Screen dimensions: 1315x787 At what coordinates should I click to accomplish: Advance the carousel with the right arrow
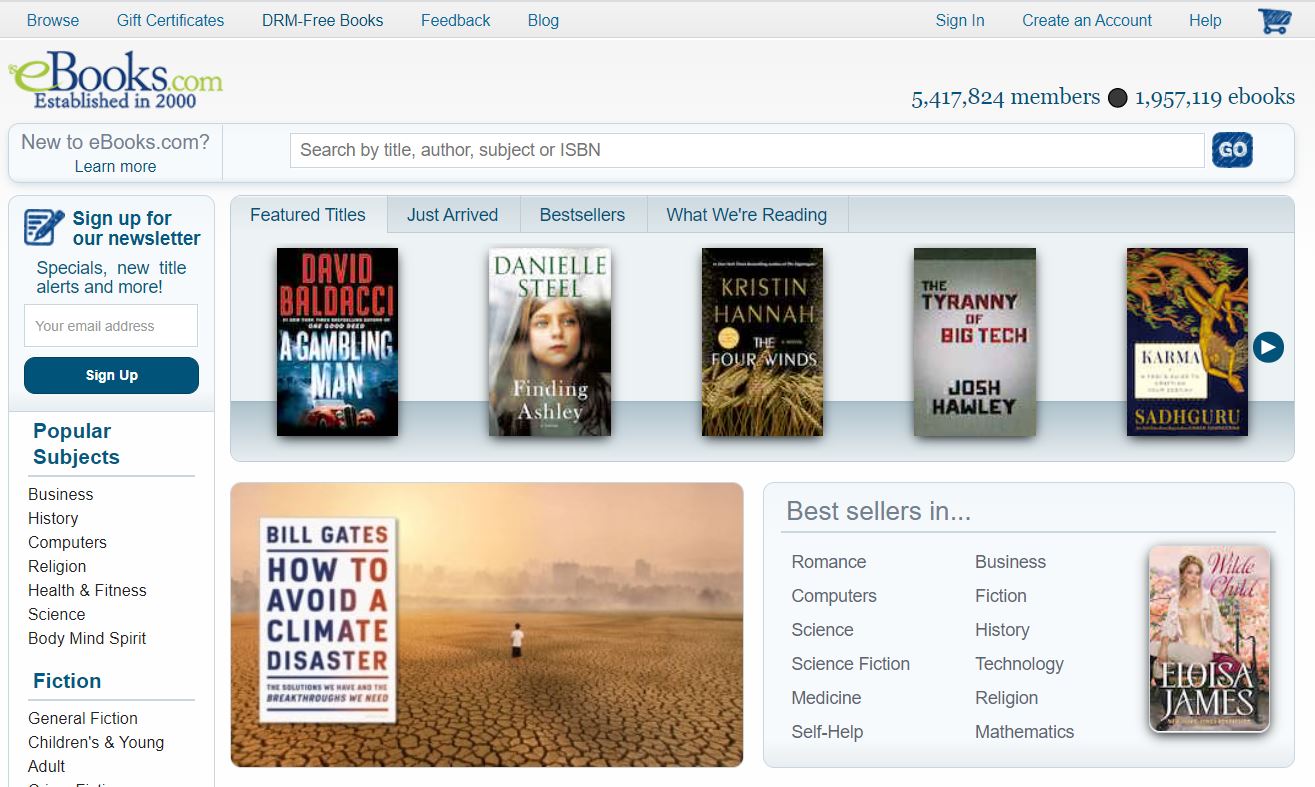pyautogui.click(x=1268, y=347)
